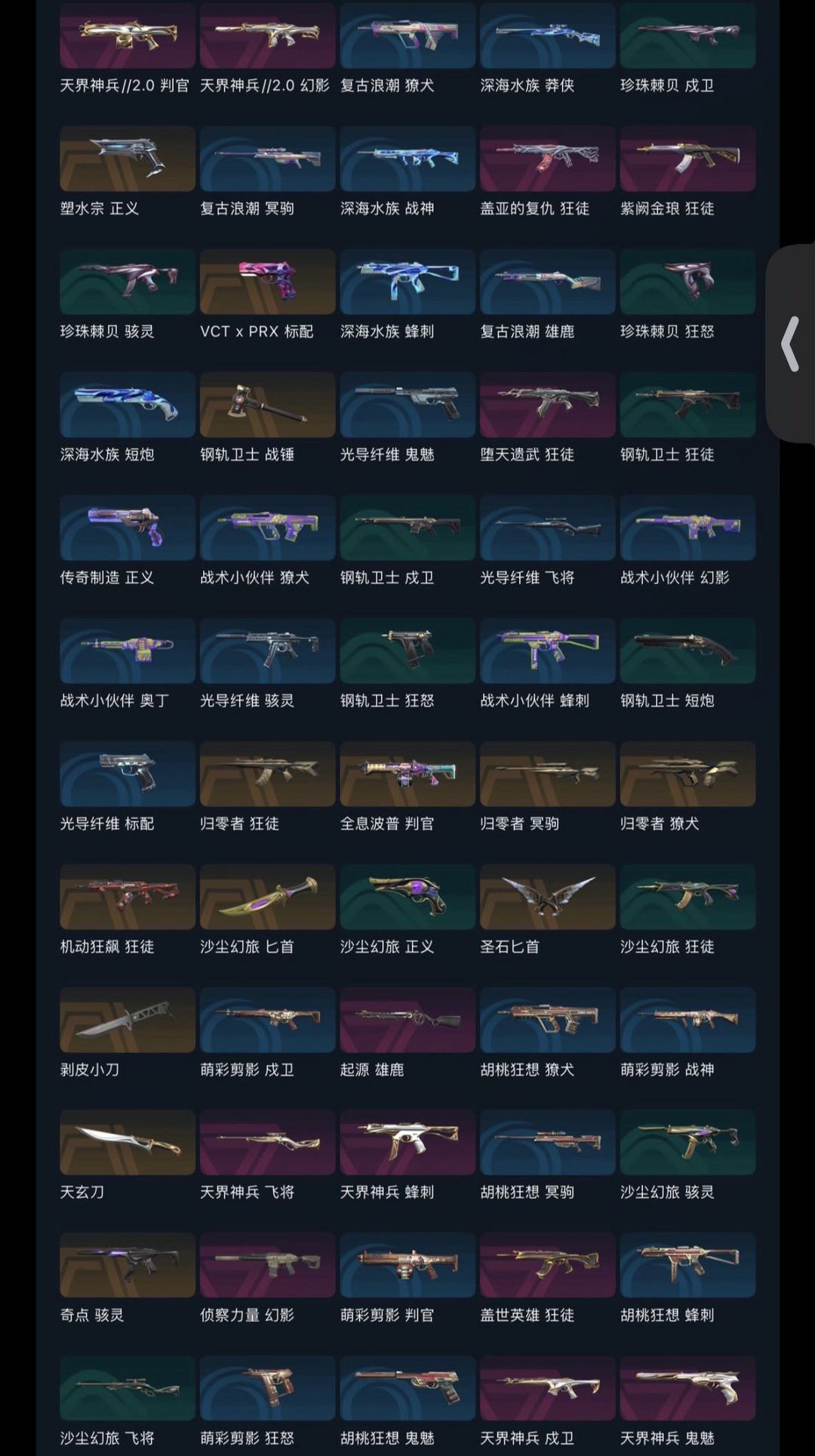Screen dimensions: 815x1456
Task: Pick the 剥皮小刀 knife skin
Action: point(128,1020)
